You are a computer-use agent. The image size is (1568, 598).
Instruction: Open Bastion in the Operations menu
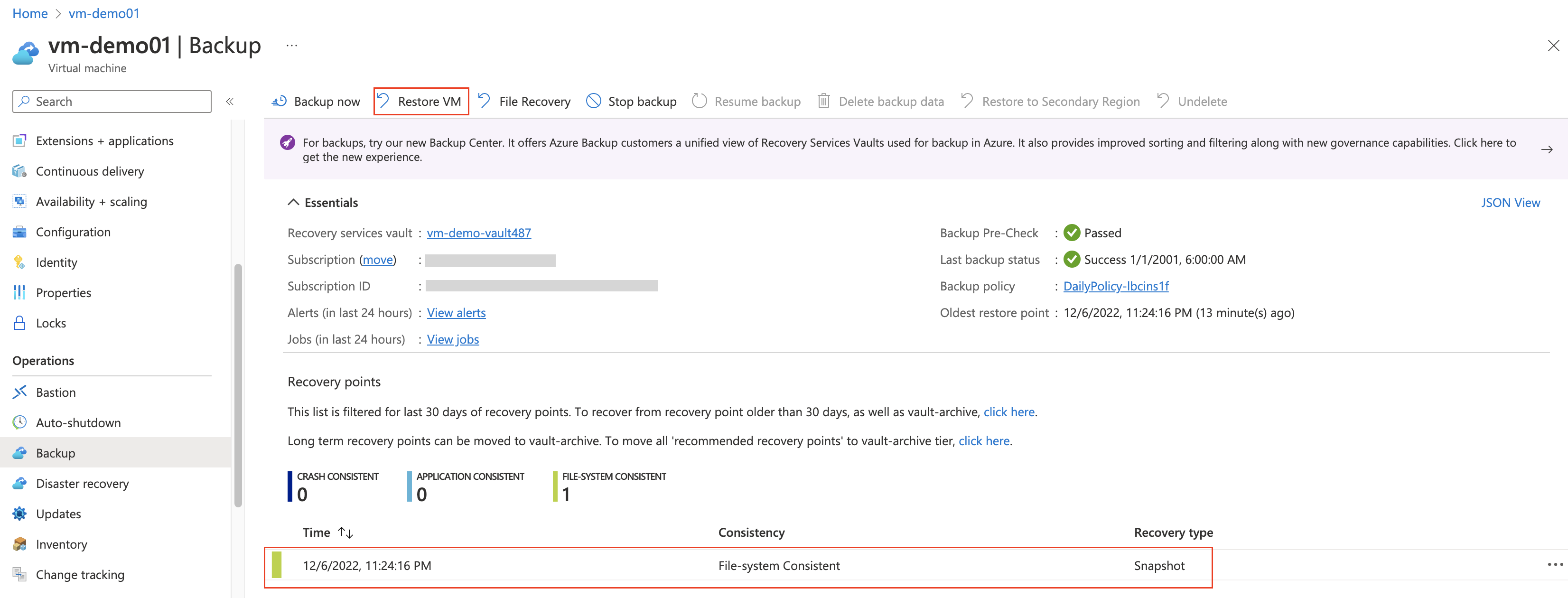(x=56, y=392)
